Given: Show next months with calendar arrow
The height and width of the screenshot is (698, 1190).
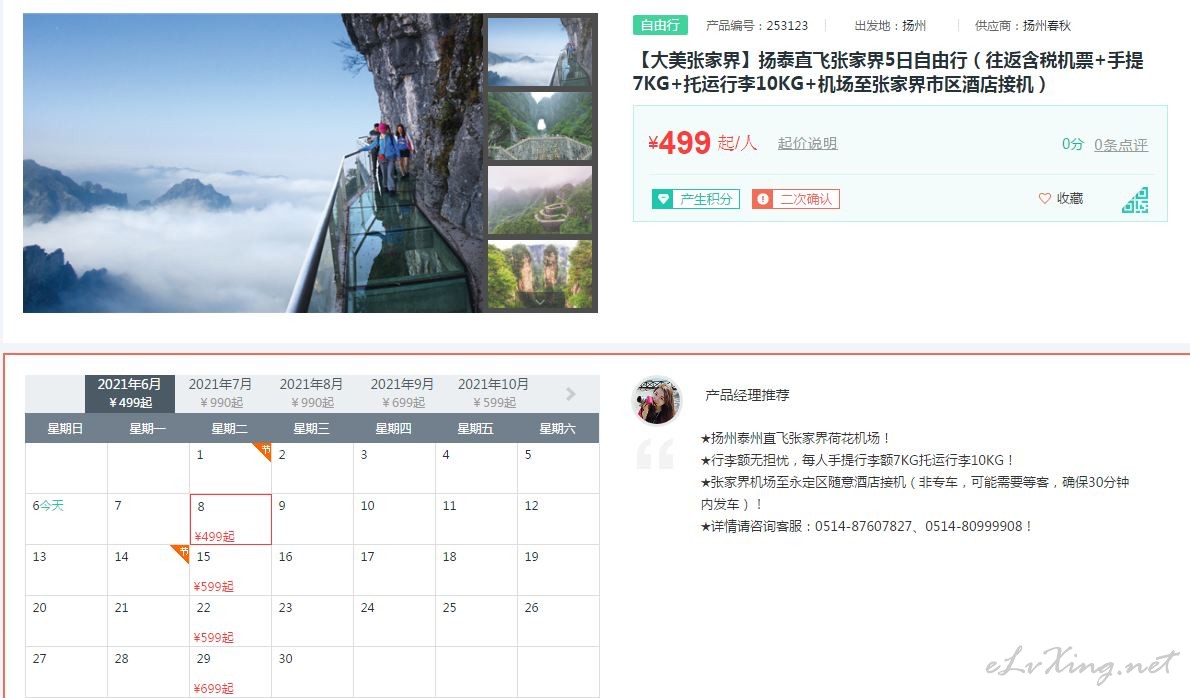Looking at the screenshot, I should [x=571, y=394].
